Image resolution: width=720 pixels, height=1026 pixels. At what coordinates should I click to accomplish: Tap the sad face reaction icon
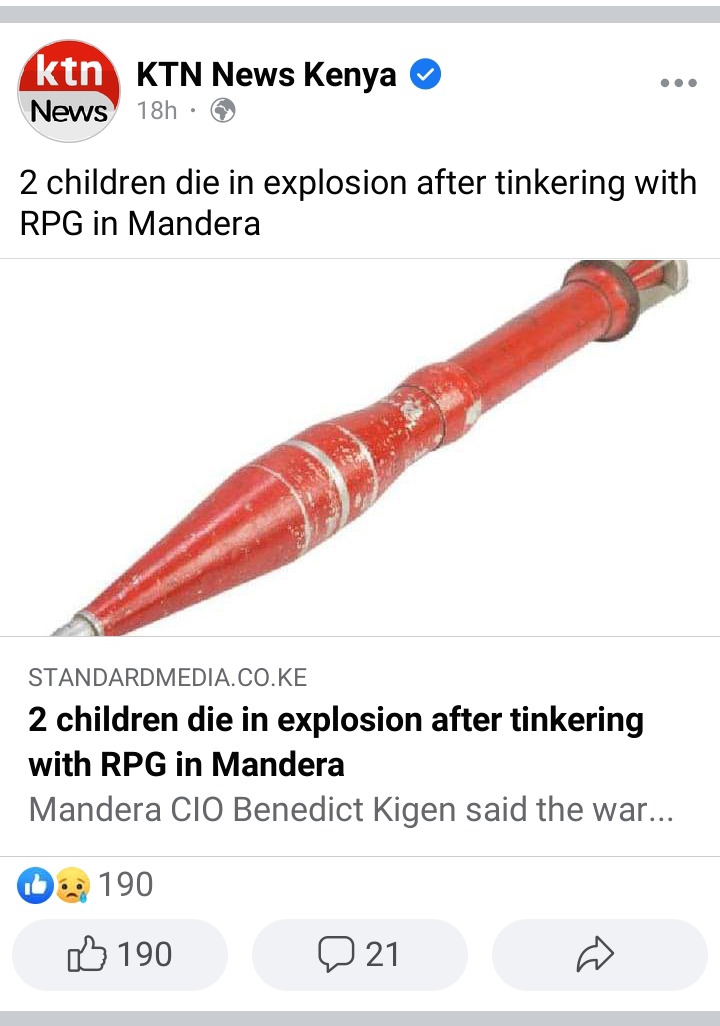pos(72,885)
